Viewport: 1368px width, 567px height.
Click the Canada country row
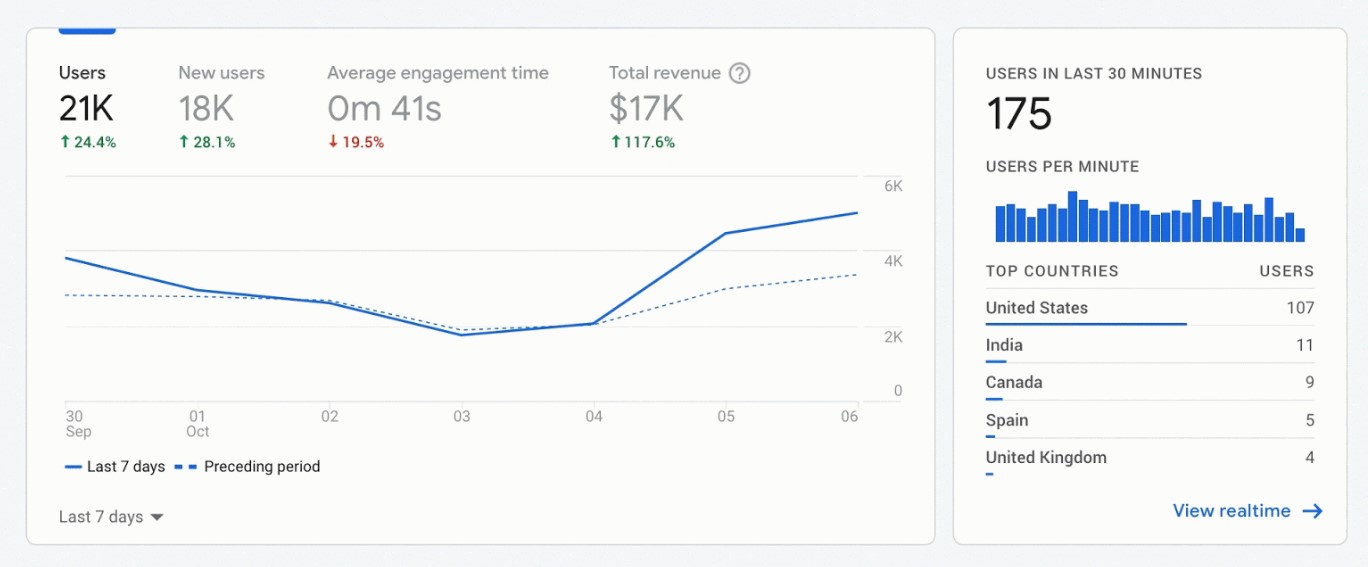[x=1150, y=383]
